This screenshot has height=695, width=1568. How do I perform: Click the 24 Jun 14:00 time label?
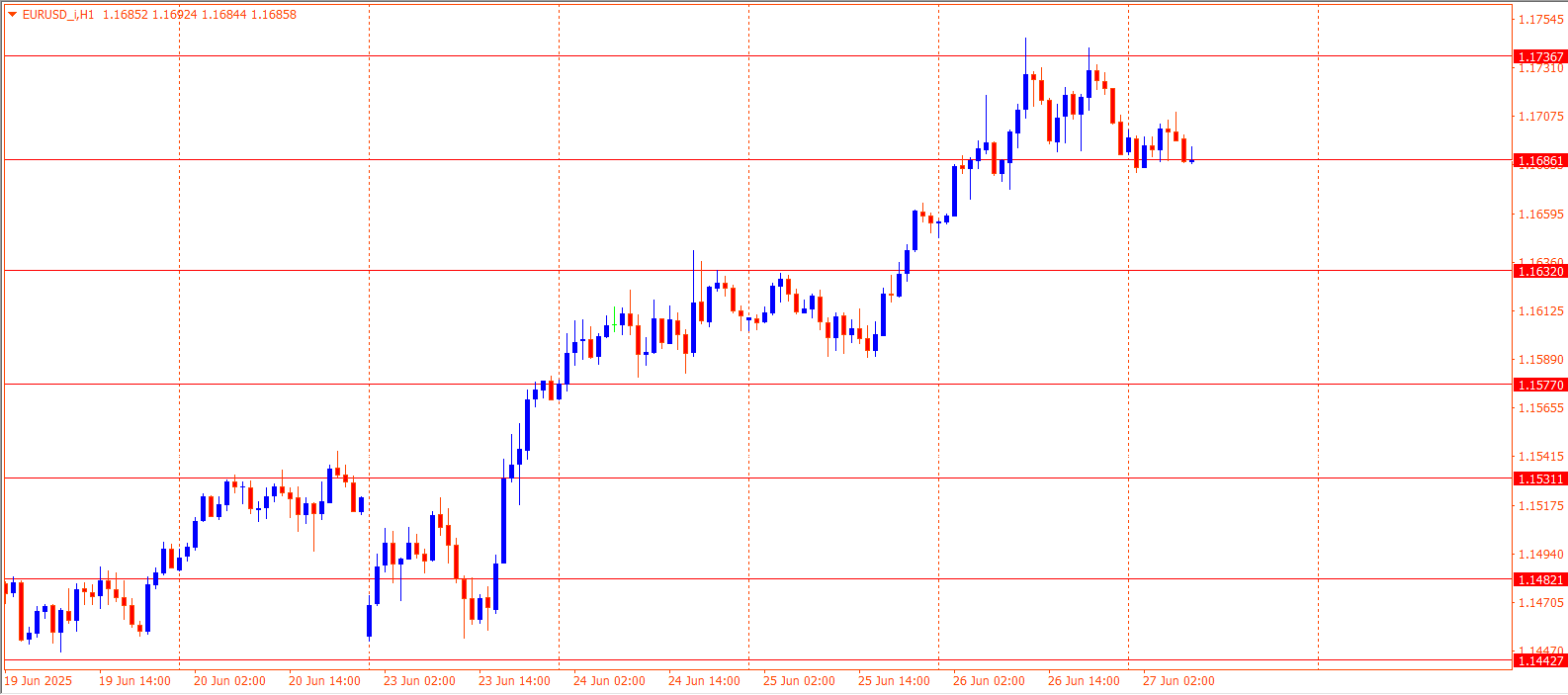704,681
